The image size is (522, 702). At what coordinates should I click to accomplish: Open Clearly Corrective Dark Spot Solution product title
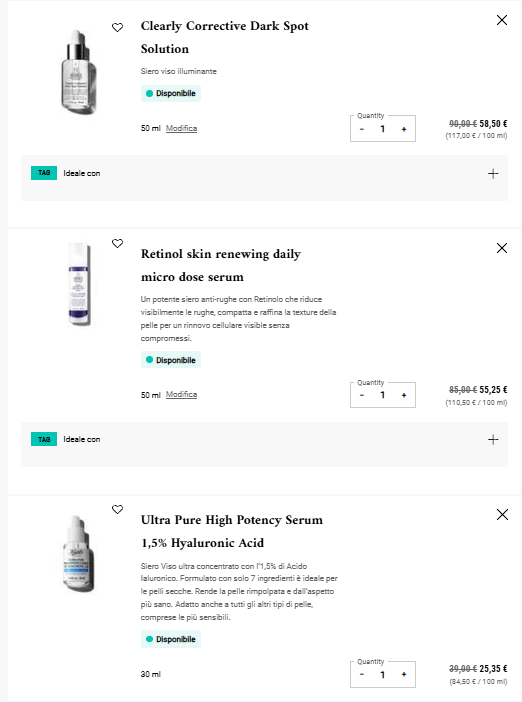point(225,37)
